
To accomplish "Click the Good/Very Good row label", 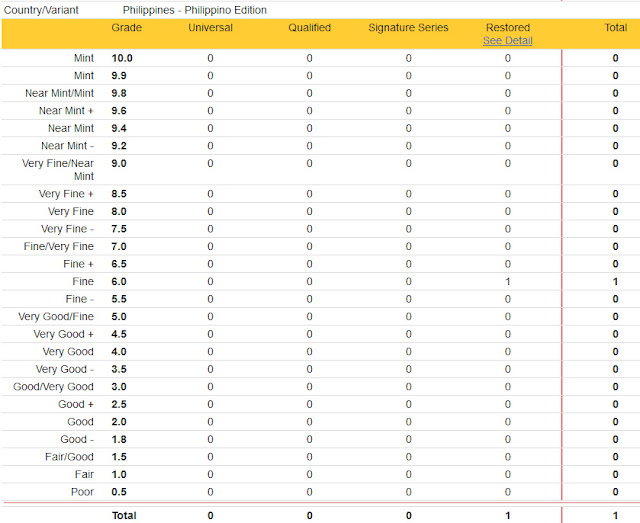I will [x=53, y=387].
